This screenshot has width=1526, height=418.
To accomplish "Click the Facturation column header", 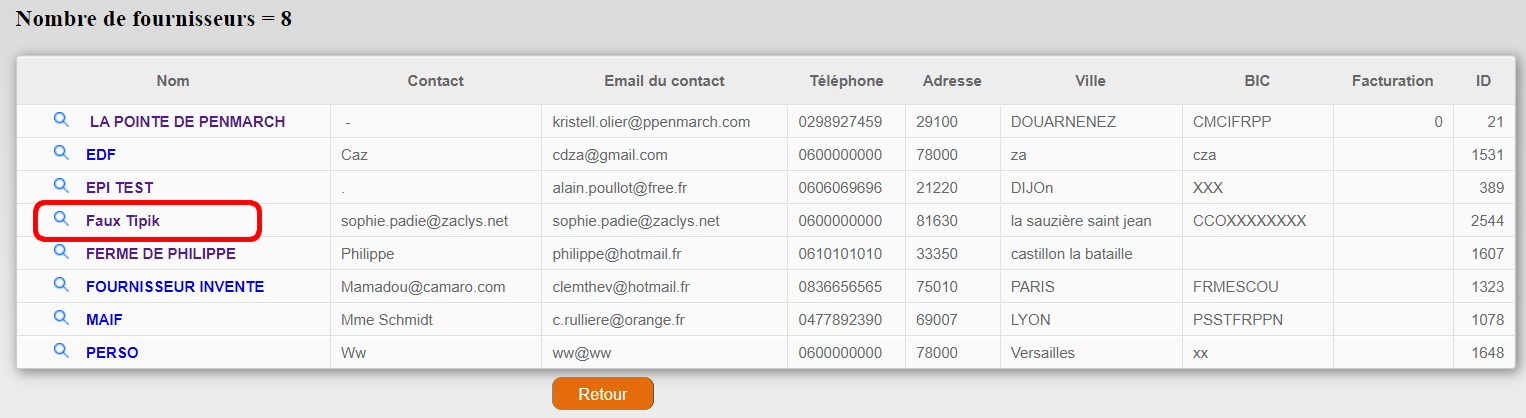I will coord(1392,81).
